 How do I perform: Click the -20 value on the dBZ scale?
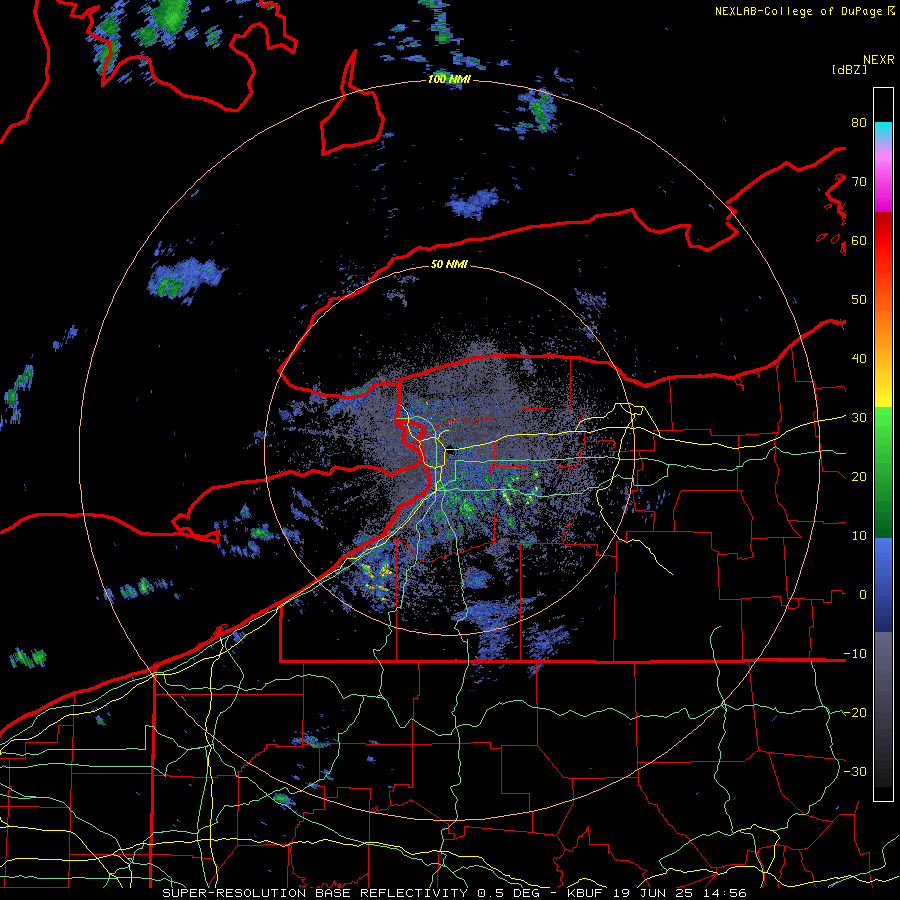[x=855, y=713]
